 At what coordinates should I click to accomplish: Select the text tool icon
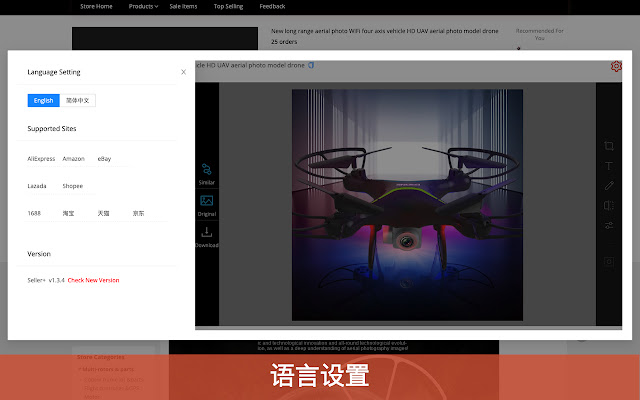click(x=609, y=166)
